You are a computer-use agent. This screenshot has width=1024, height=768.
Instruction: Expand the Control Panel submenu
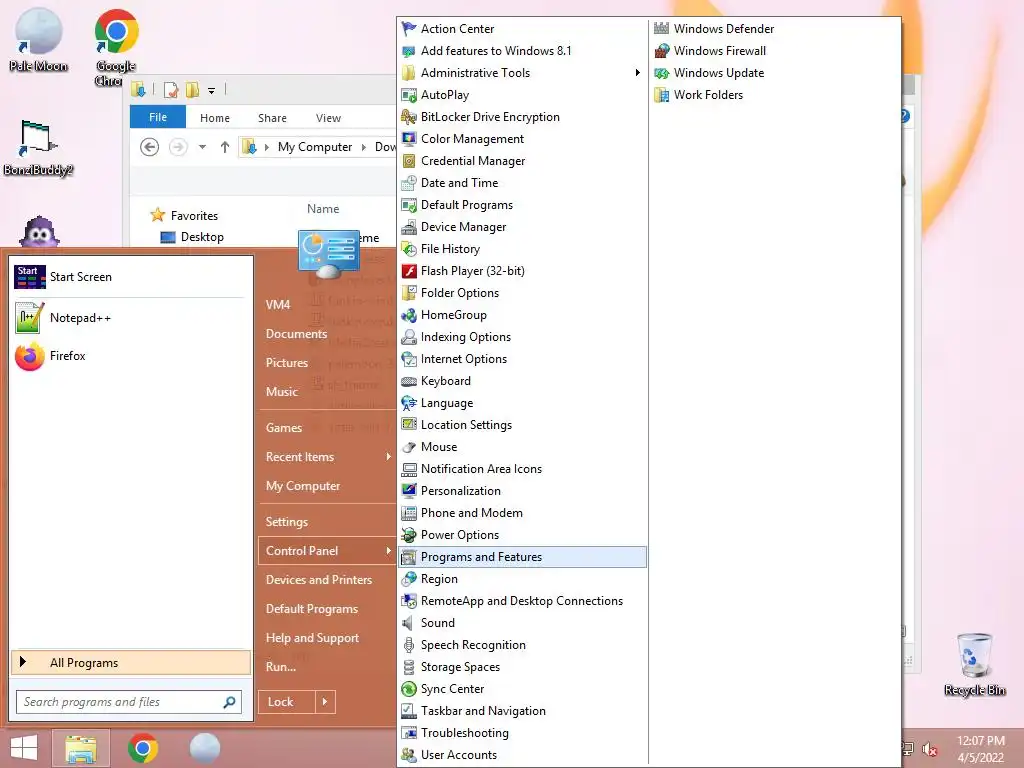click(388, 551)
